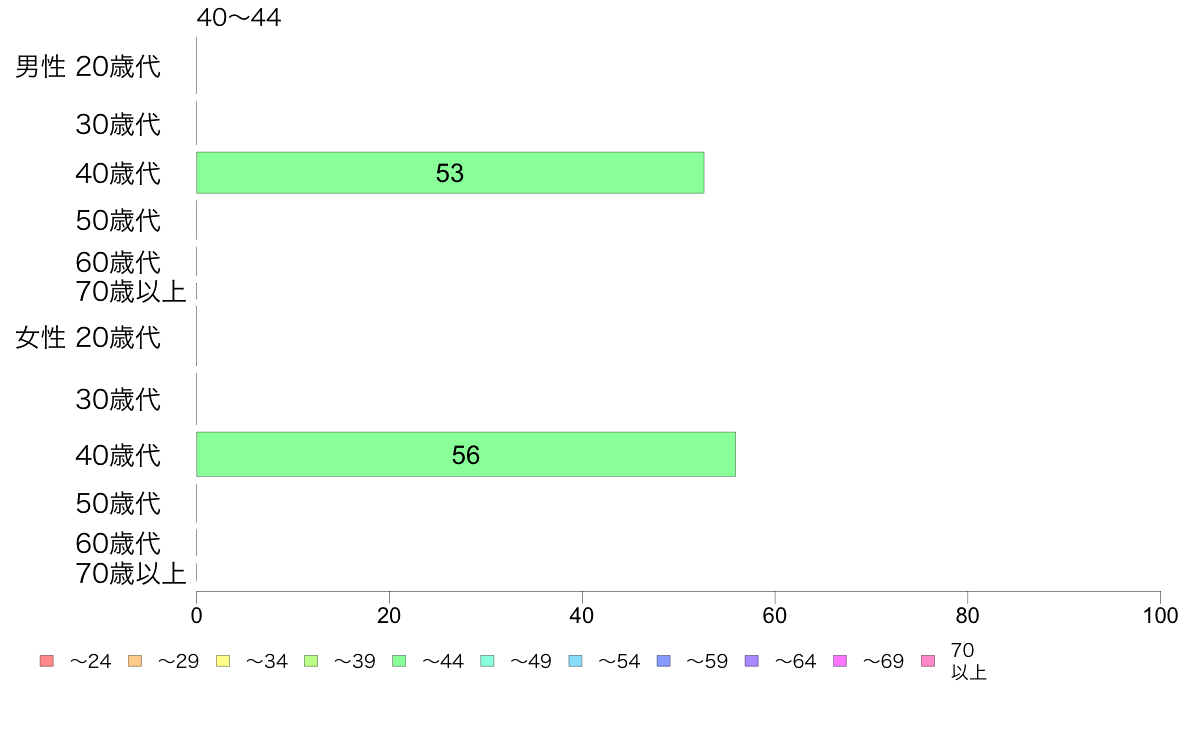This screenshot has height=736, width=1188.
Task: Click the axis tick labeled 60
Action: (x=774, y=615)
